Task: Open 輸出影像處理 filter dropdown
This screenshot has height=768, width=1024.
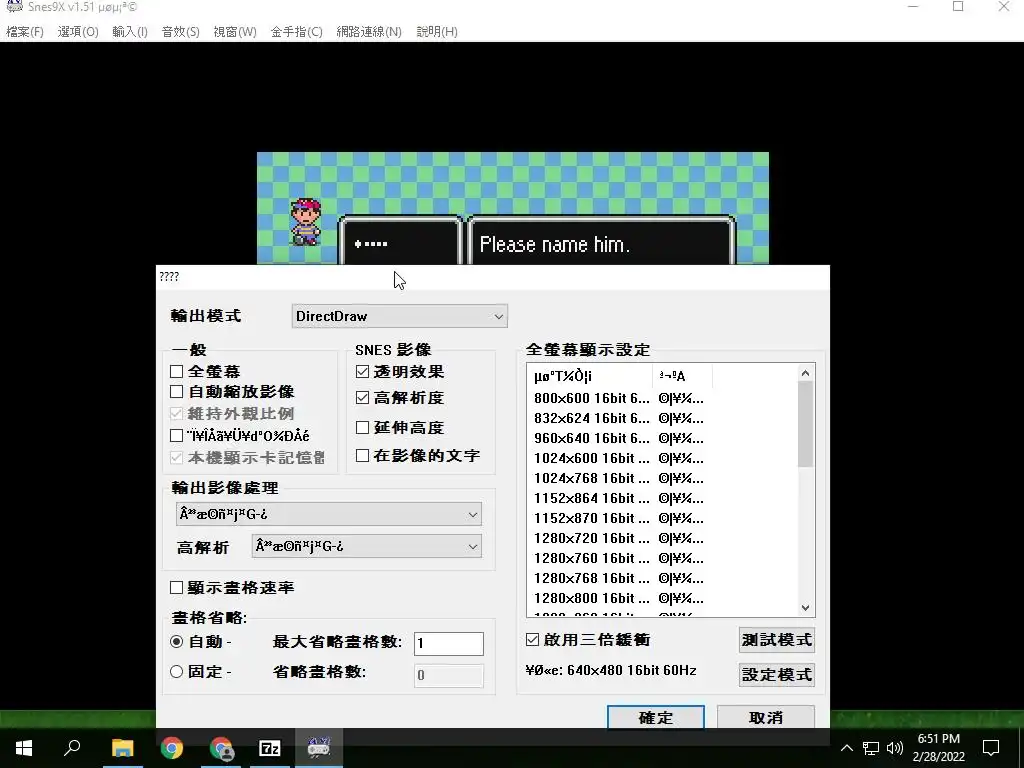Action: coord(328,514)
